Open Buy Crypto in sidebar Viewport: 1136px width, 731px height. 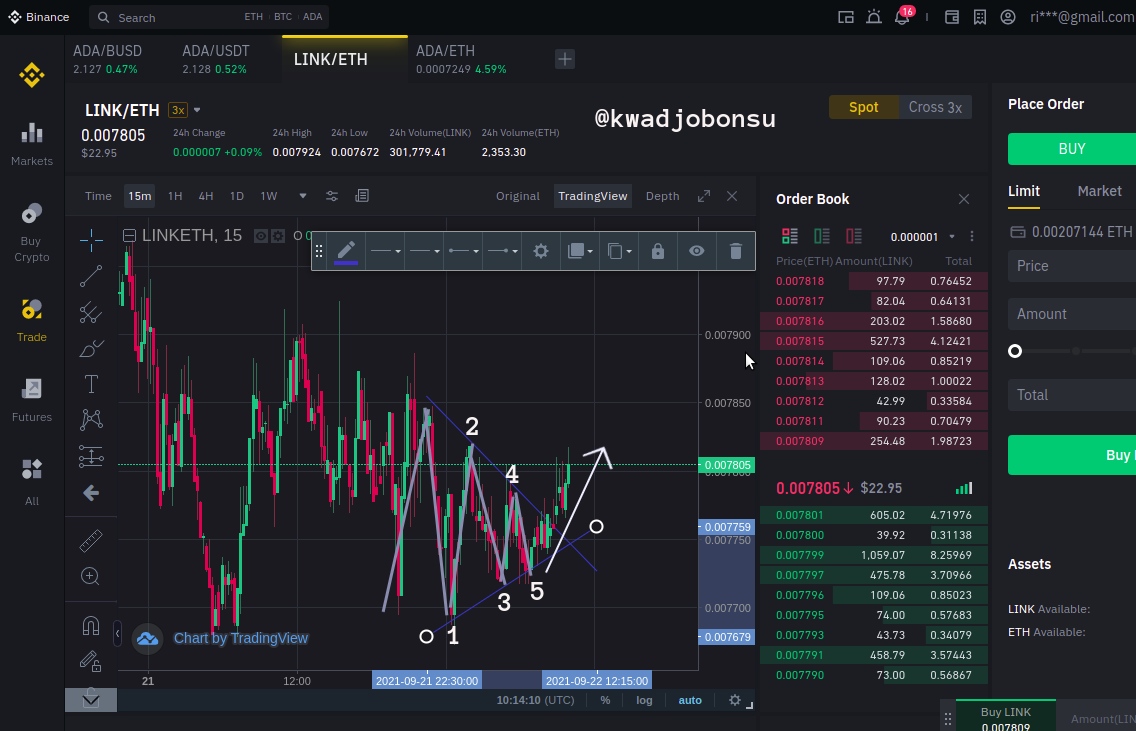coord(32,233)
